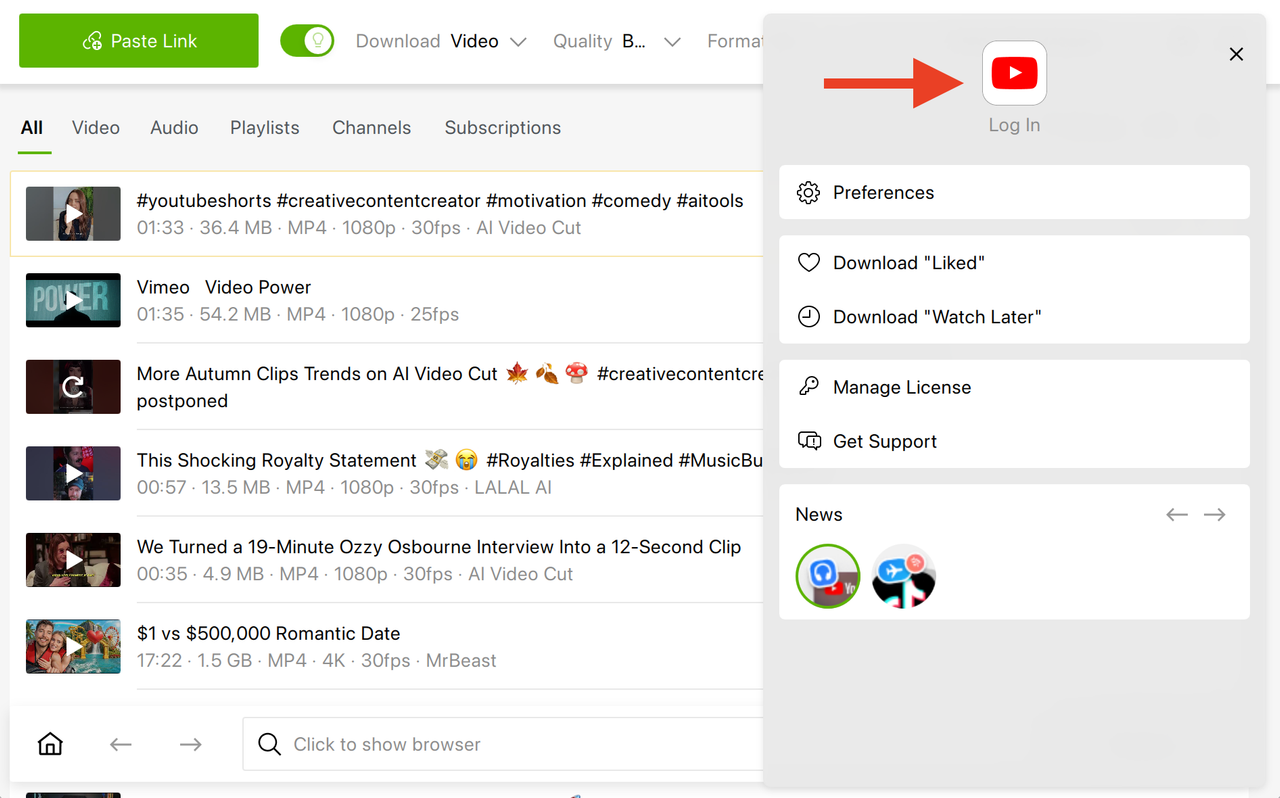The width and height of the screenshot is (1280, 798).
Task: Click the Log In link
Action: click(x=1014, y=125)
